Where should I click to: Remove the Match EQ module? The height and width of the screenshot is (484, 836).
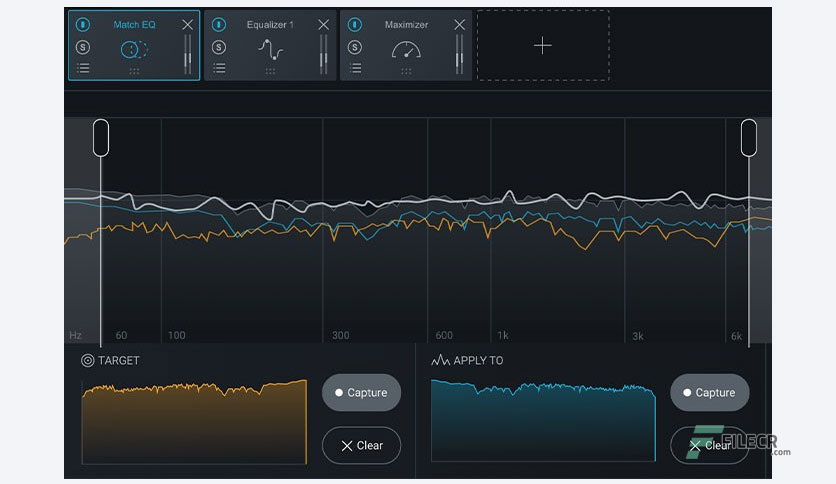[187, 25]
